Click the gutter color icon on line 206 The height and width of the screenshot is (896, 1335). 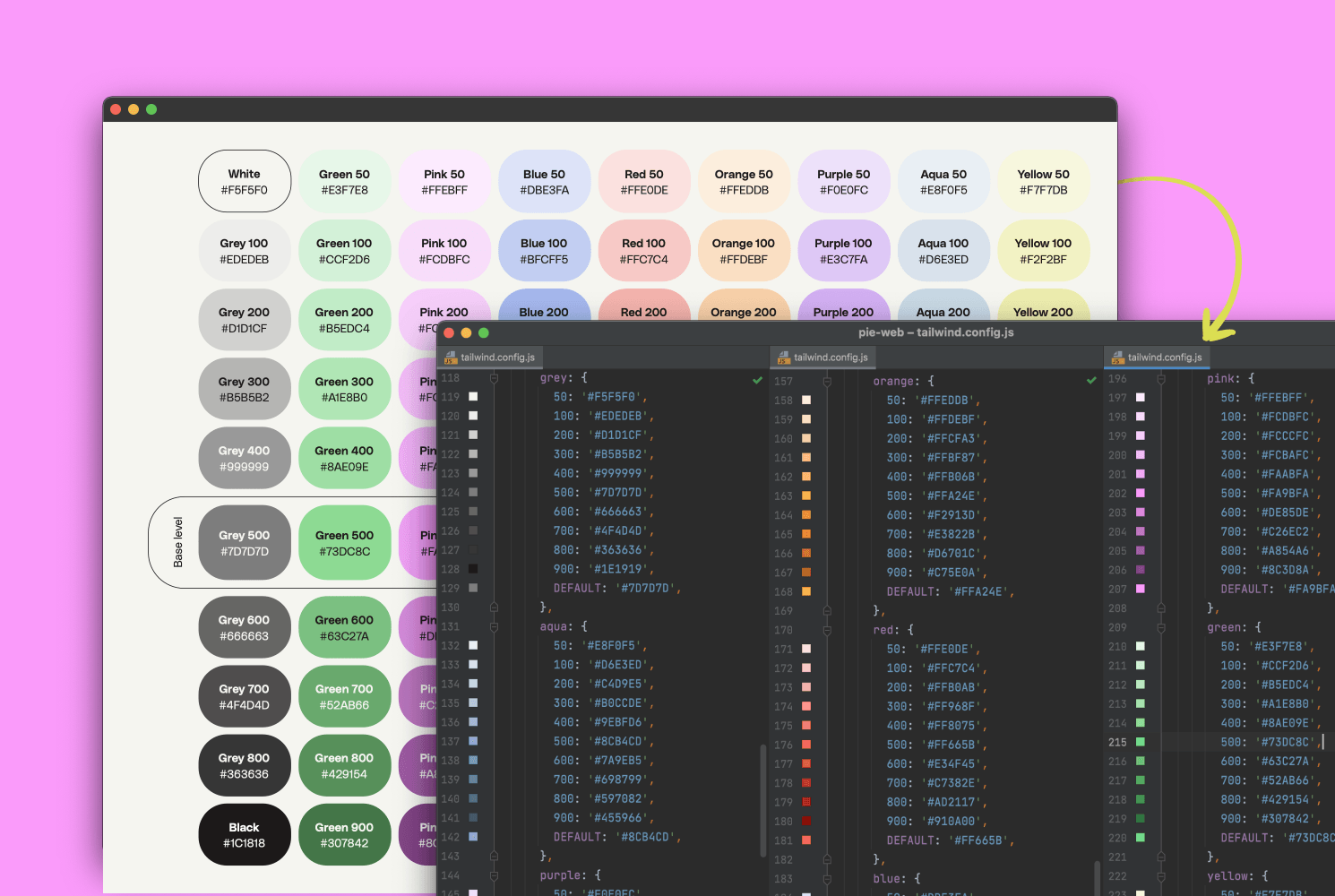[1141, 570]
